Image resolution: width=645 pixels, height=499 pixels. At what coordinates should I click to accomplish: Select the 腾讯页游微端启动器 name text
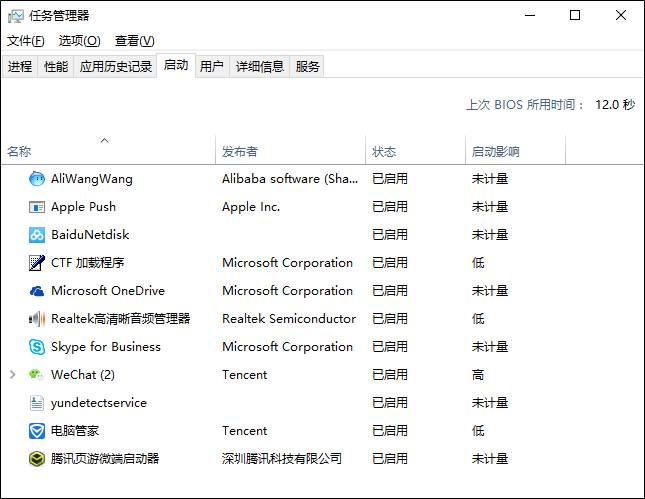point(105,459)
